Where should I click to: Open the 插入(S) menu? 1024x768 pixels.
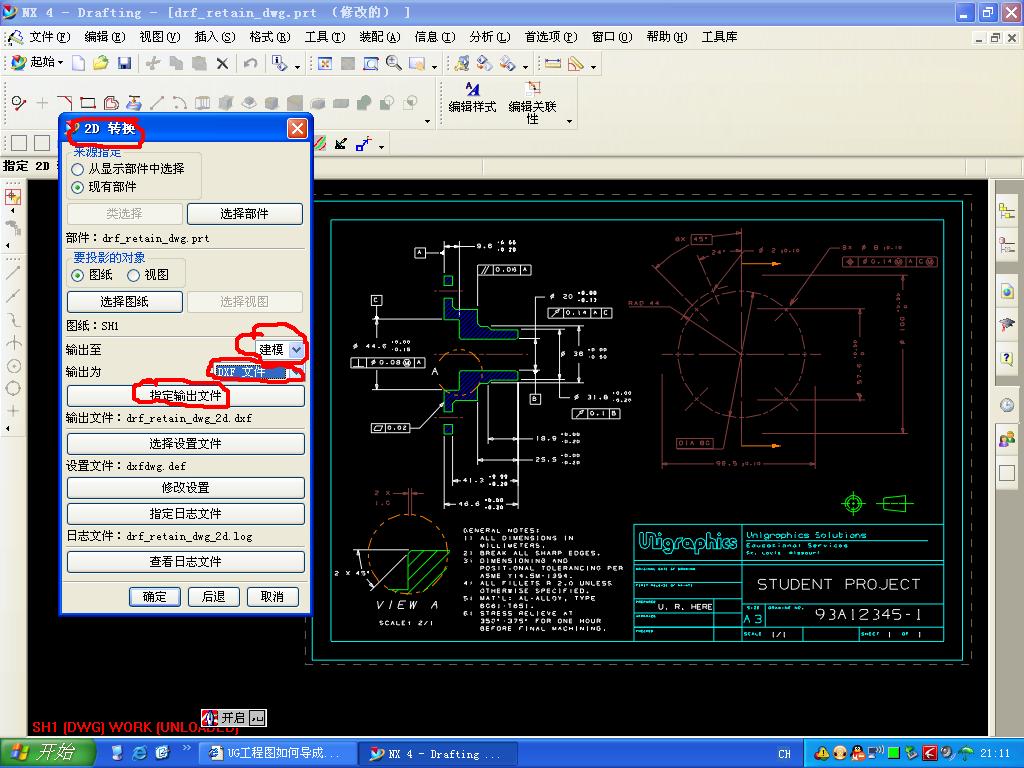pos(214,37)
